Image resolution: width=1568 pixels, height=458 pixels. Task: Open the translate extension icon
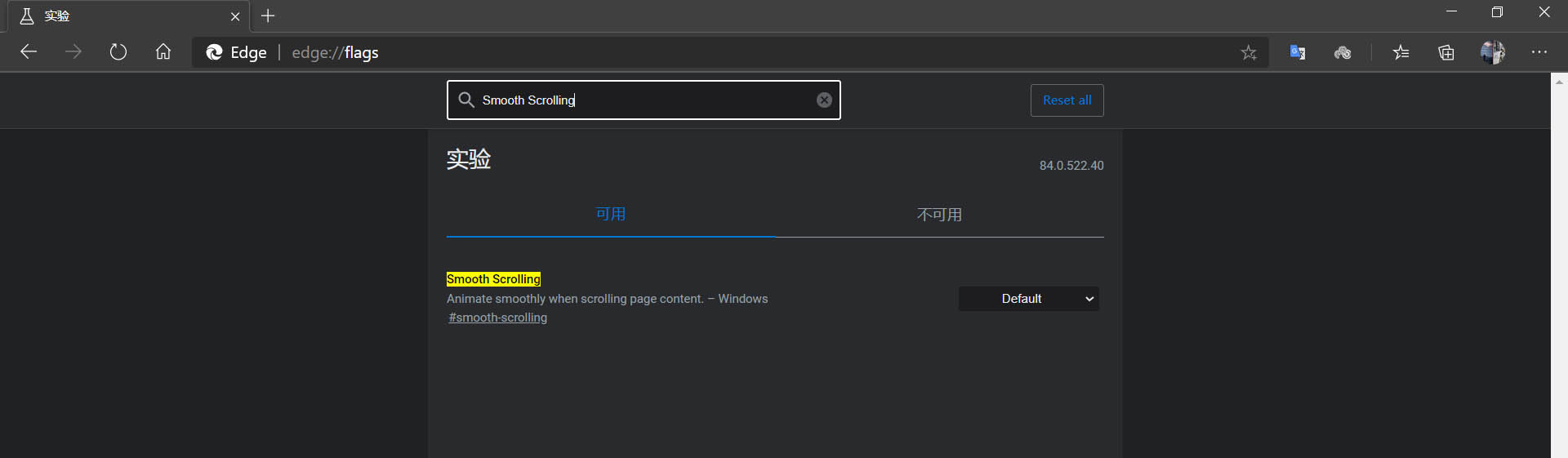[x=1297, y=52]
